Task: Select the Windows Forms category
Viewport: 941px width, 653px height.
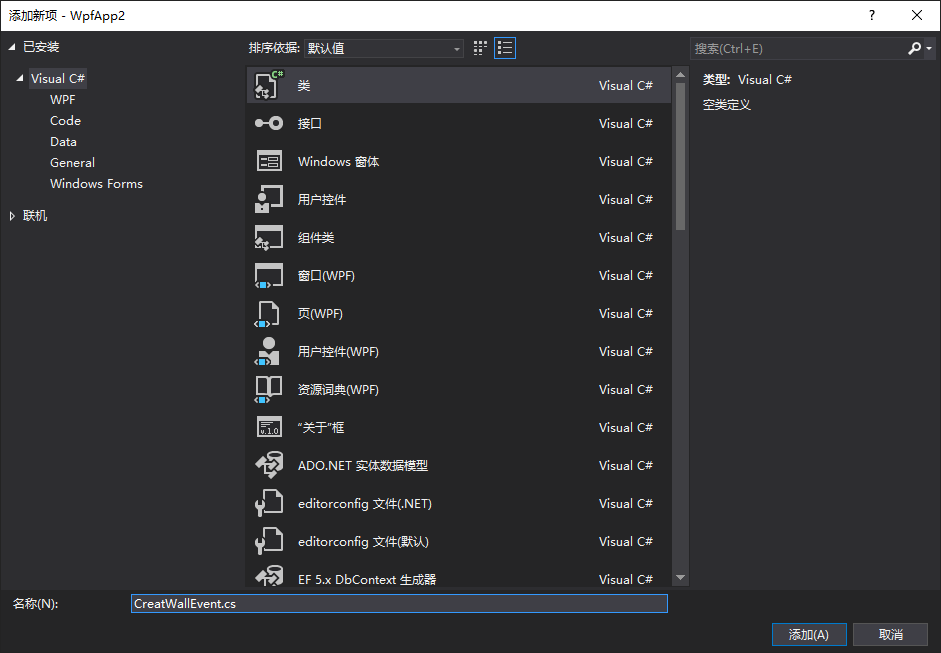Action: (x=96, y=184)
